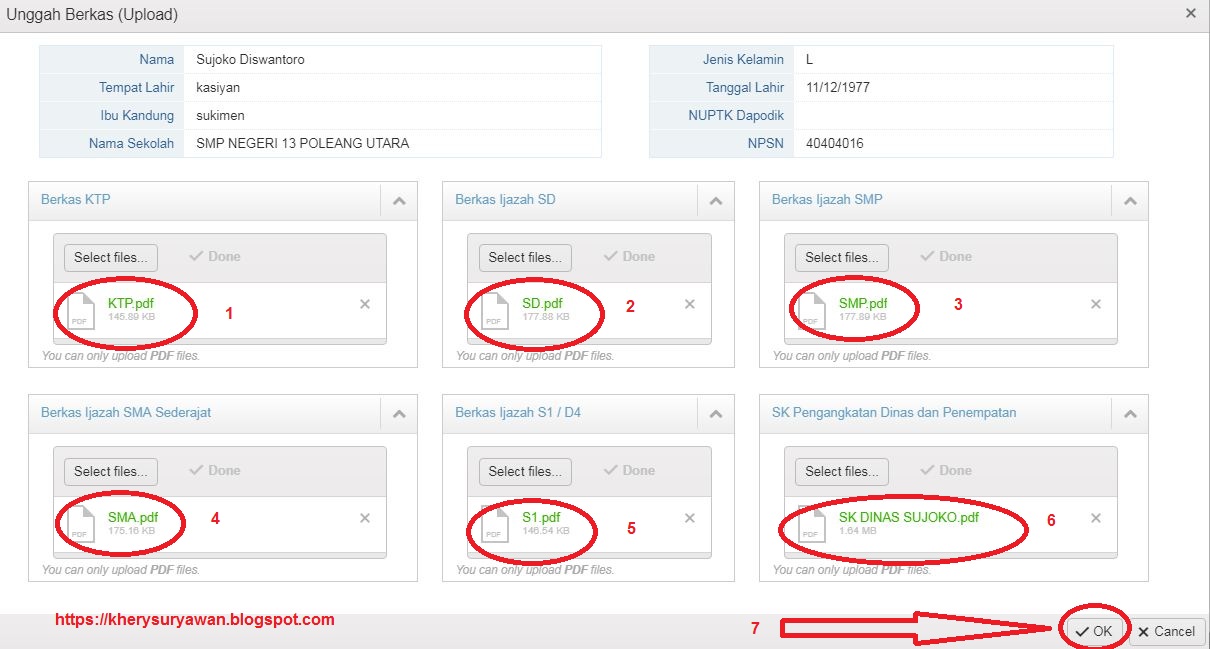The image size is (1210, 649).
Task: Collapse the Berkas Ijazah SD panel
Action: [x=715, y=200]
